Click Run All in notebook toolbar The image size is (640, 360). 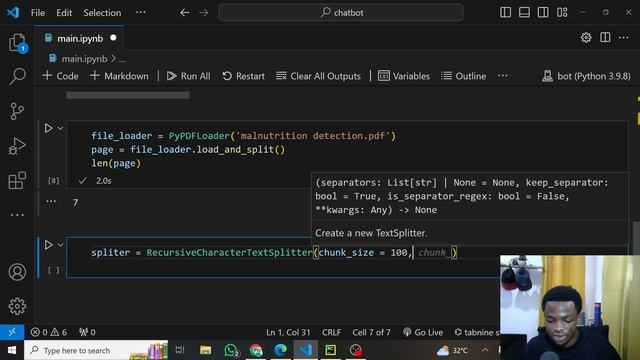pos(189,76)
